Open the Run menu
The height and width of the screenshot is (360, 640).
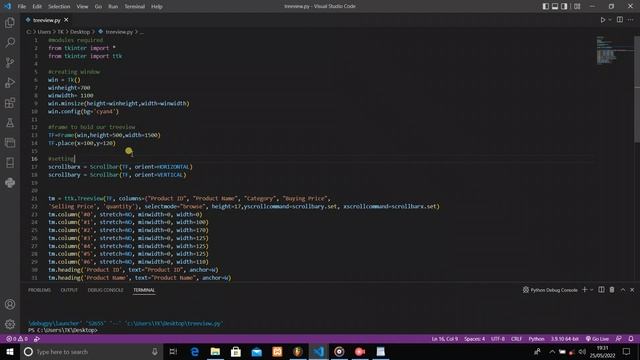[113, 6]
